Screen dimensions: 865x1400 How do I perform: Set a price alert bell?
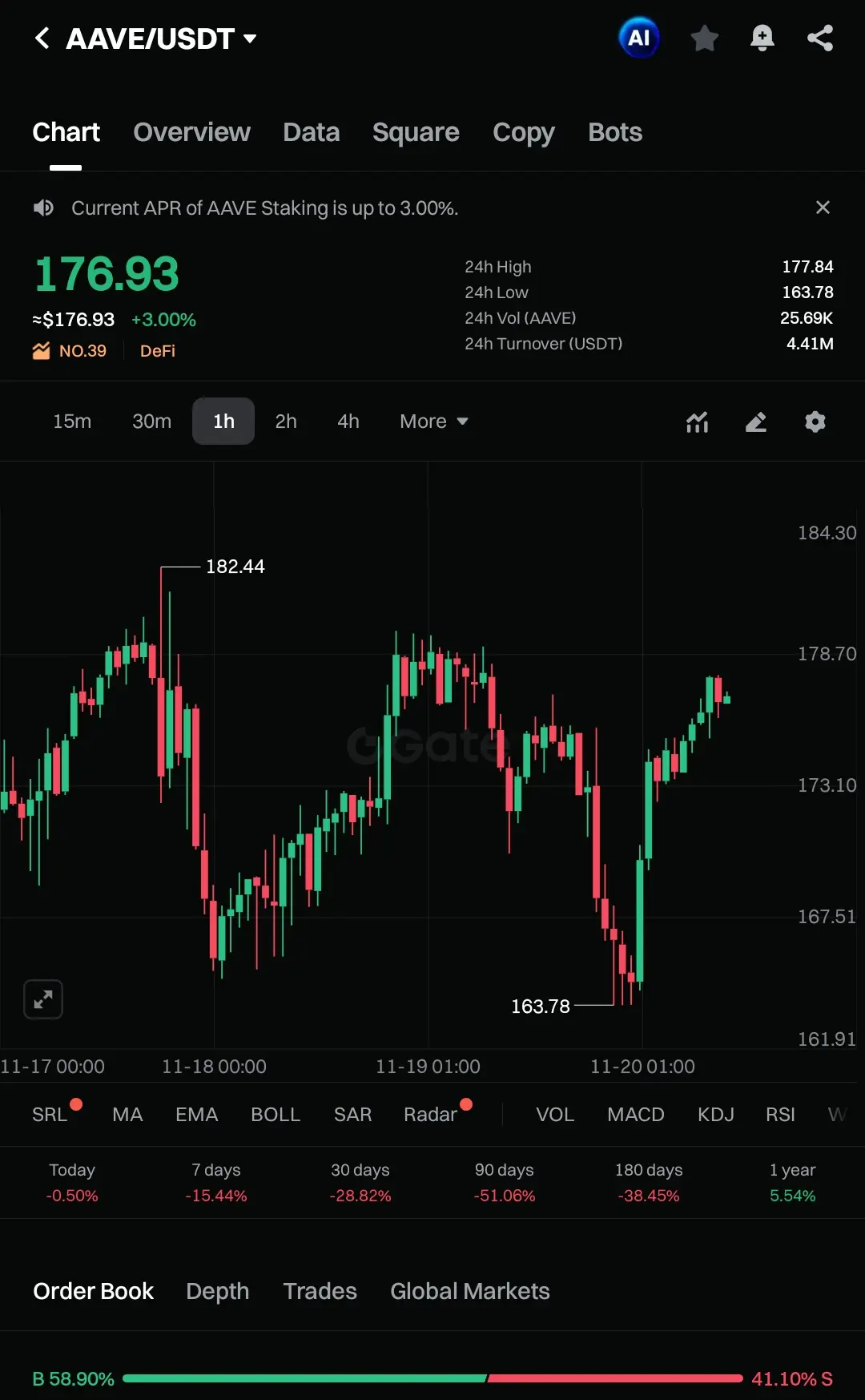point(762,38)
